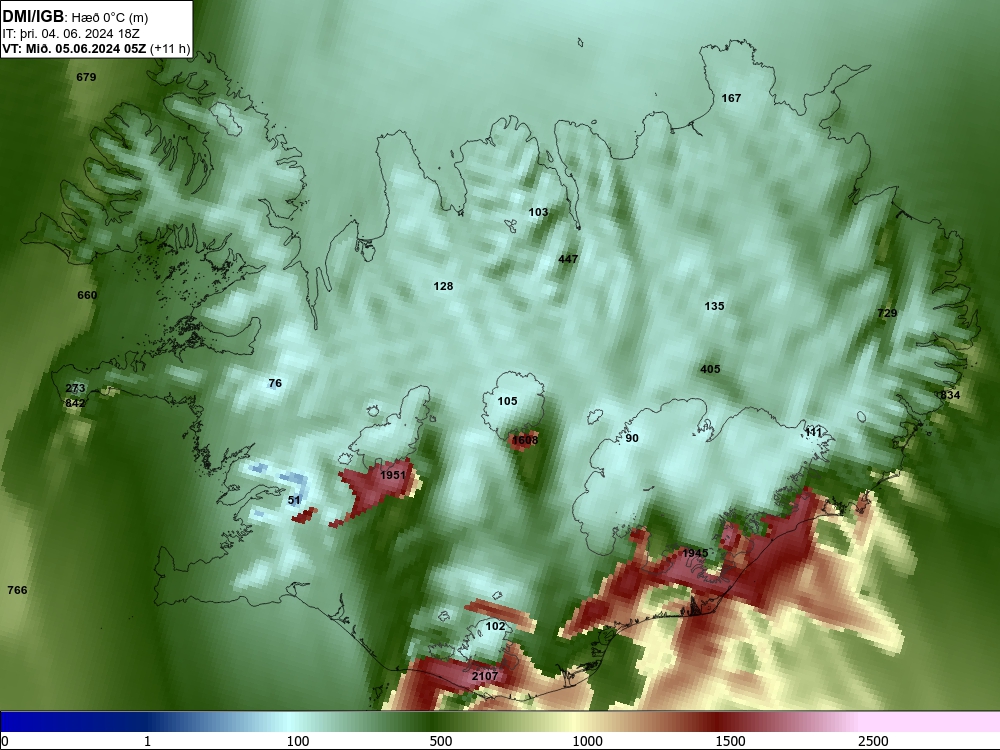This screenshot has height=750, width=1000.
Task: Select the 2107 value on the south coast
Action: point(485,676)
